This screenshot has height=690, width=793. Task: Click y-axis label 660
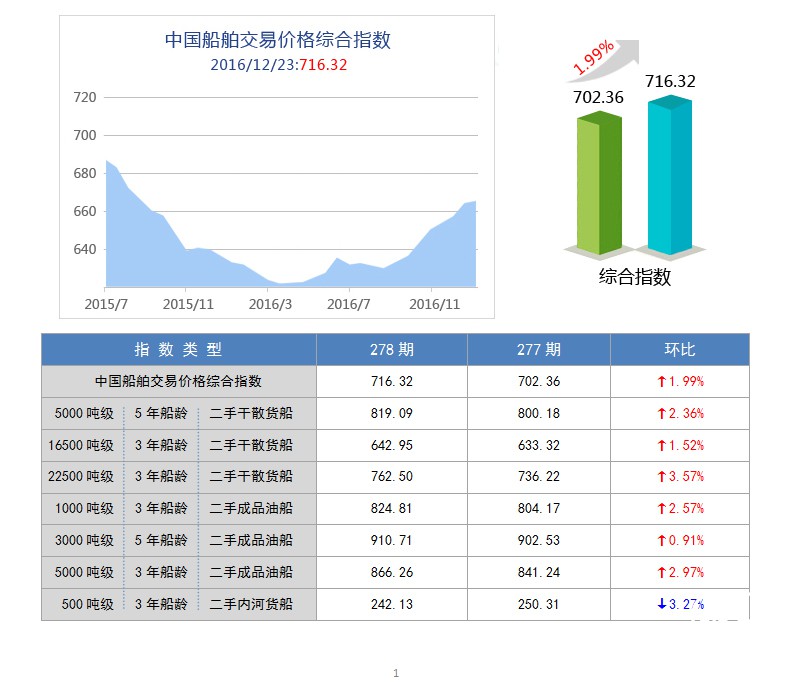[84, 211]
